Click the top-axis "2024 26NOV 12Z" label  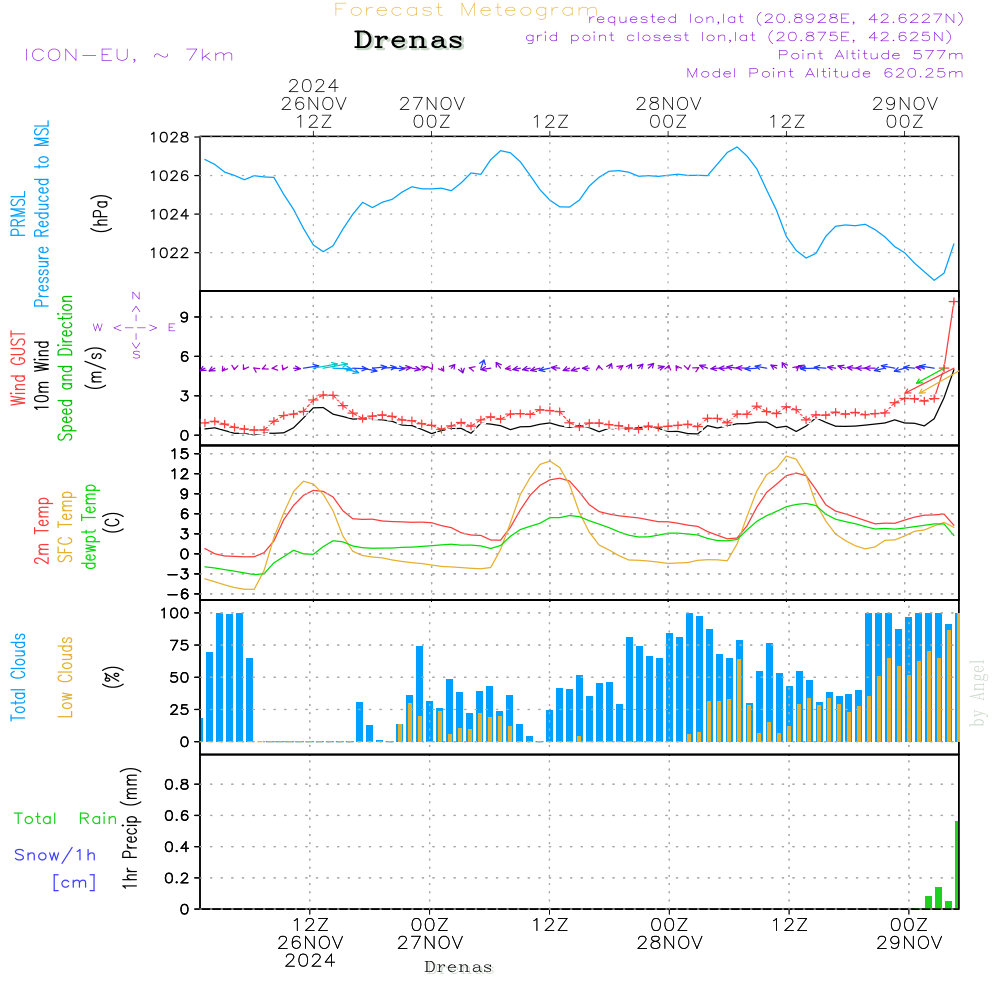313,103
